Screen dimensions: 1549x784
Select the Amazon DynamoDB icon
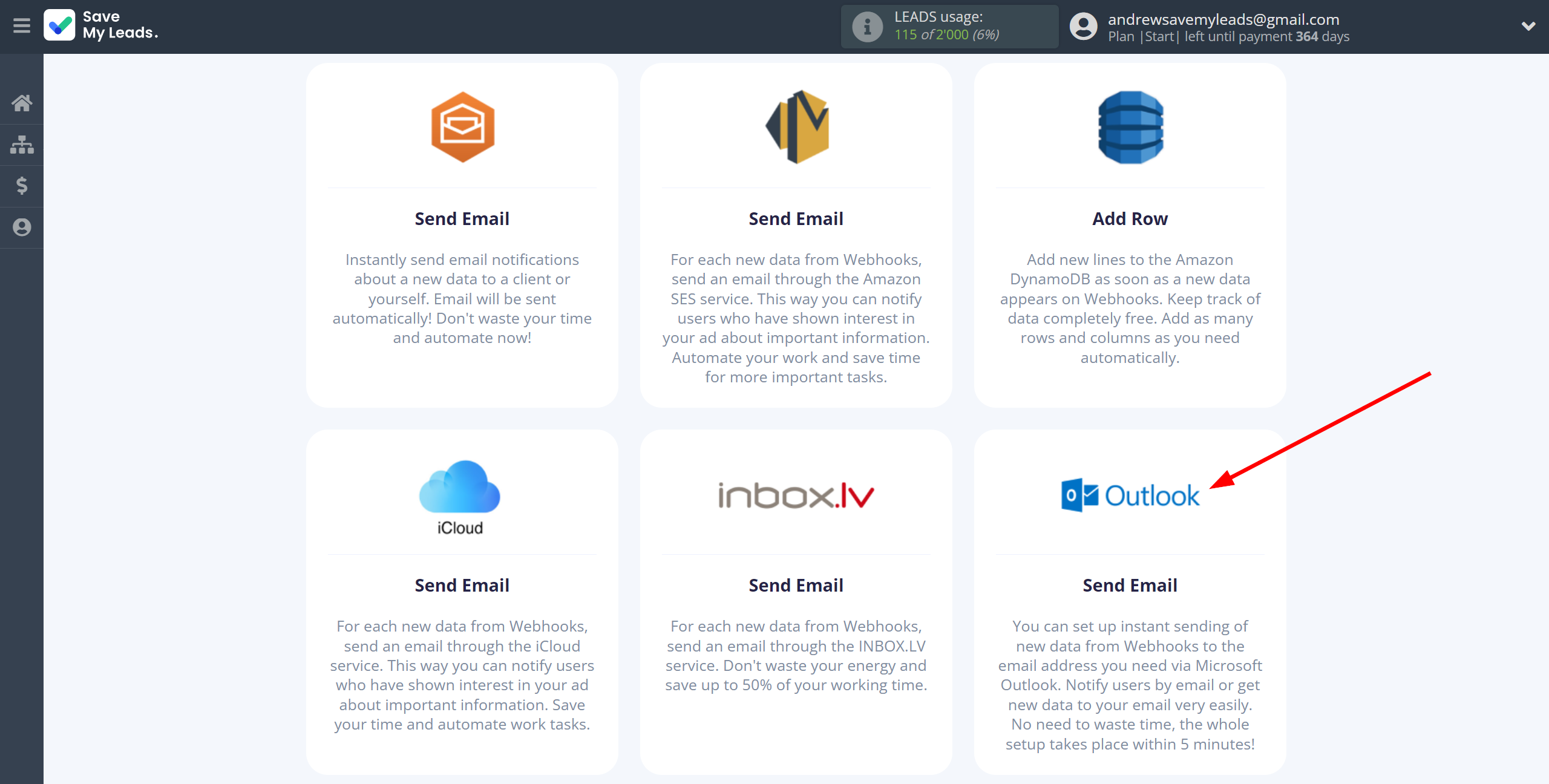(1130, 127)
